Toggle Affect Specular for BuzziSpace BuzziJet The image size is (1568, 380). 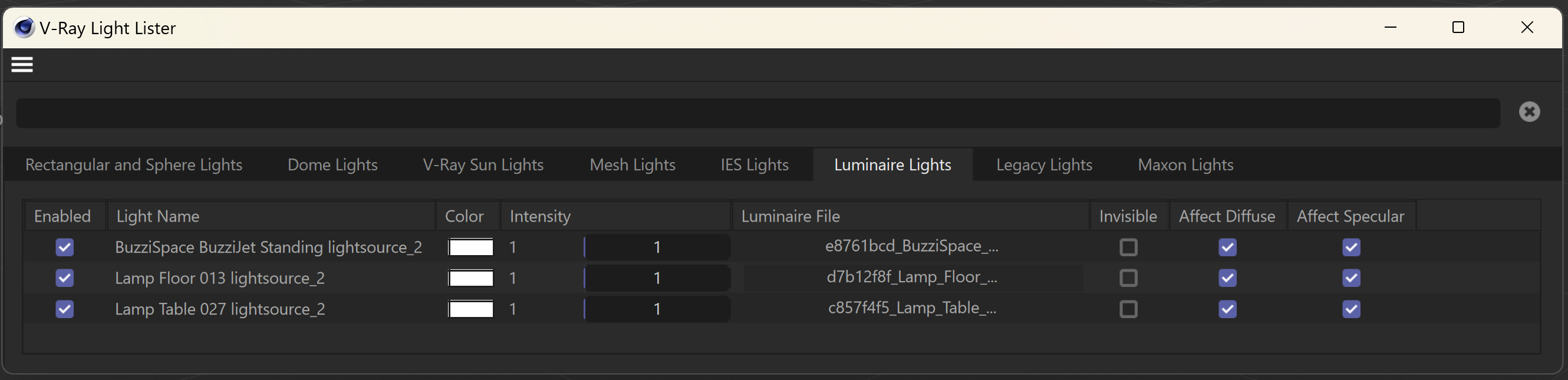[x=1351, y=247]
